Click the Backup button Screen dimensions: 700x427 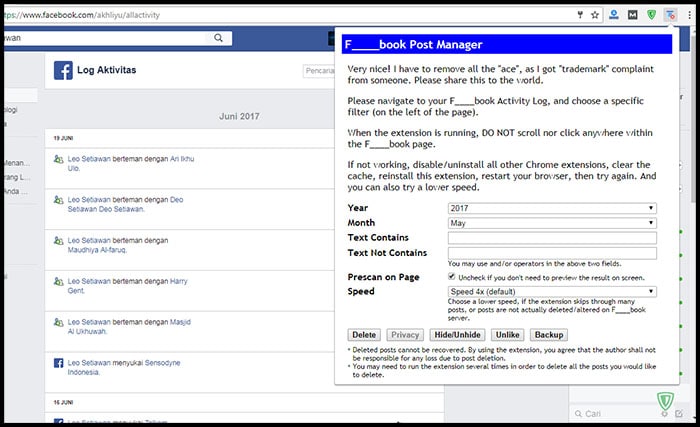[x=548, y=334]
